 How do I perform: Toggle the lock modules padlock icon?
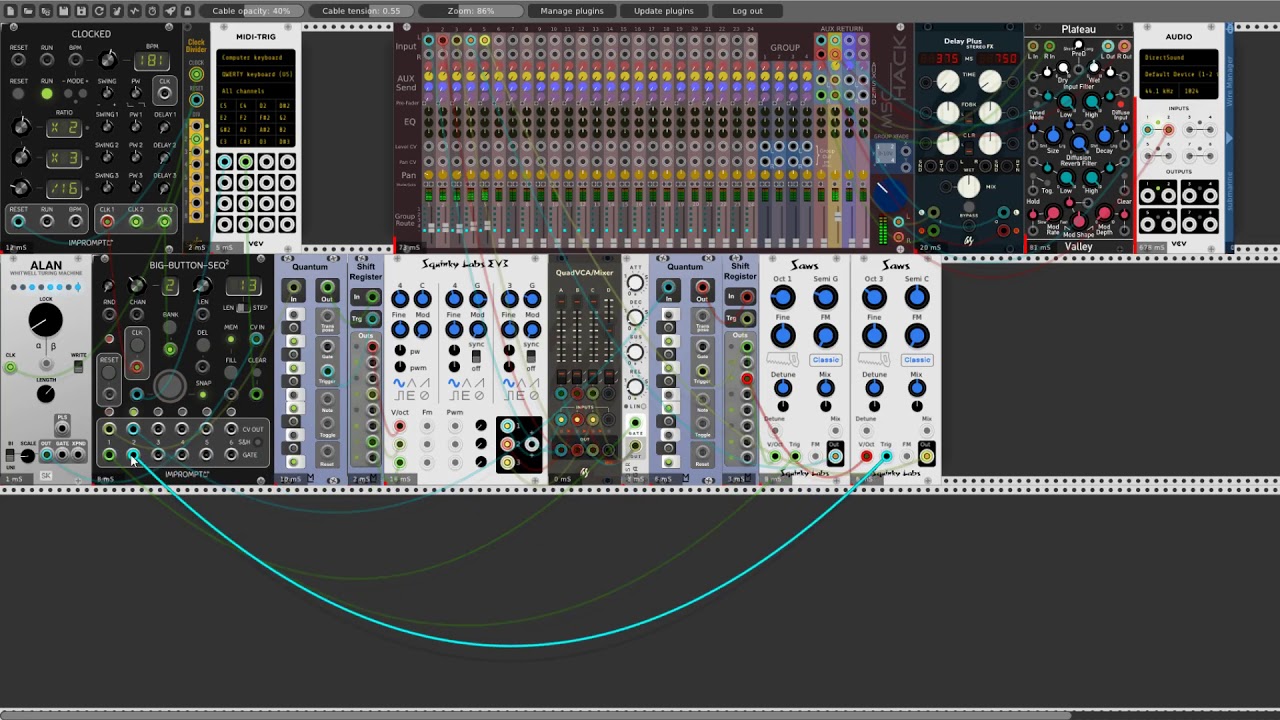coord(188,11)
